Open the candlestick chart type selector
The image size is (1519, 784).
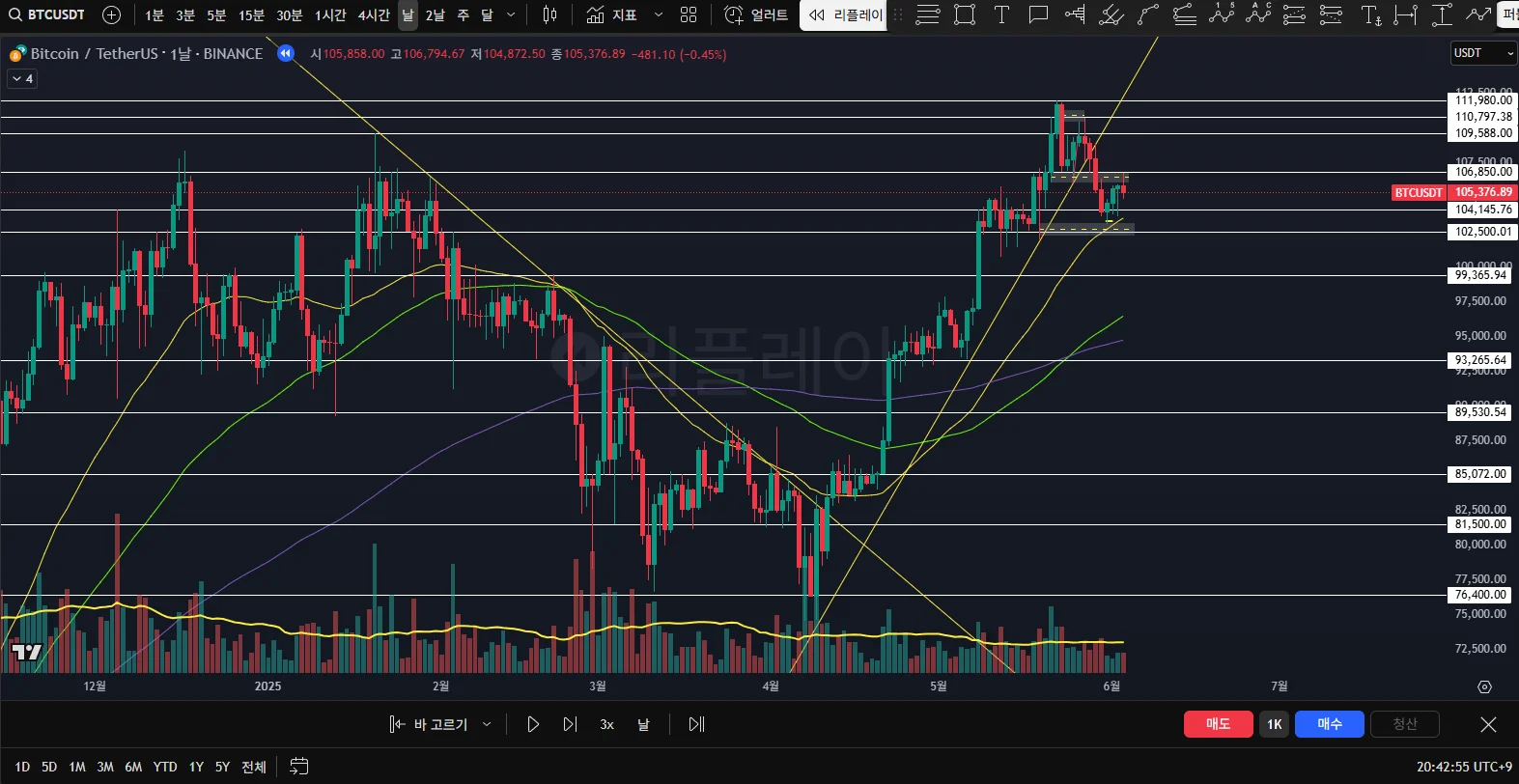549,14
